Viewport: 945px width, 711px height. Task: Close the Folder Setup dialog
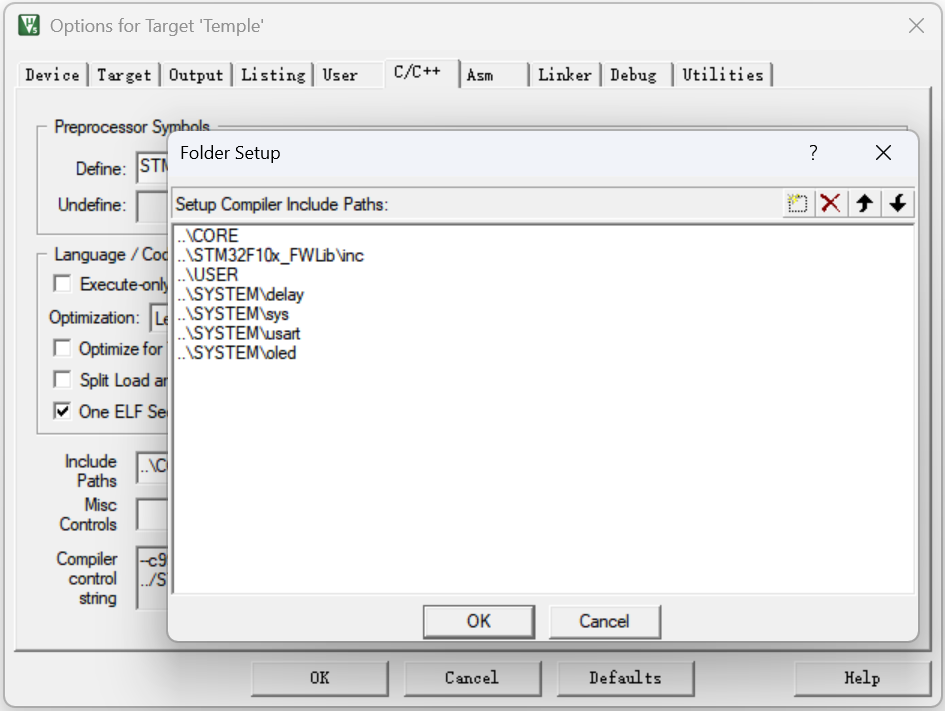coord(883,152)
